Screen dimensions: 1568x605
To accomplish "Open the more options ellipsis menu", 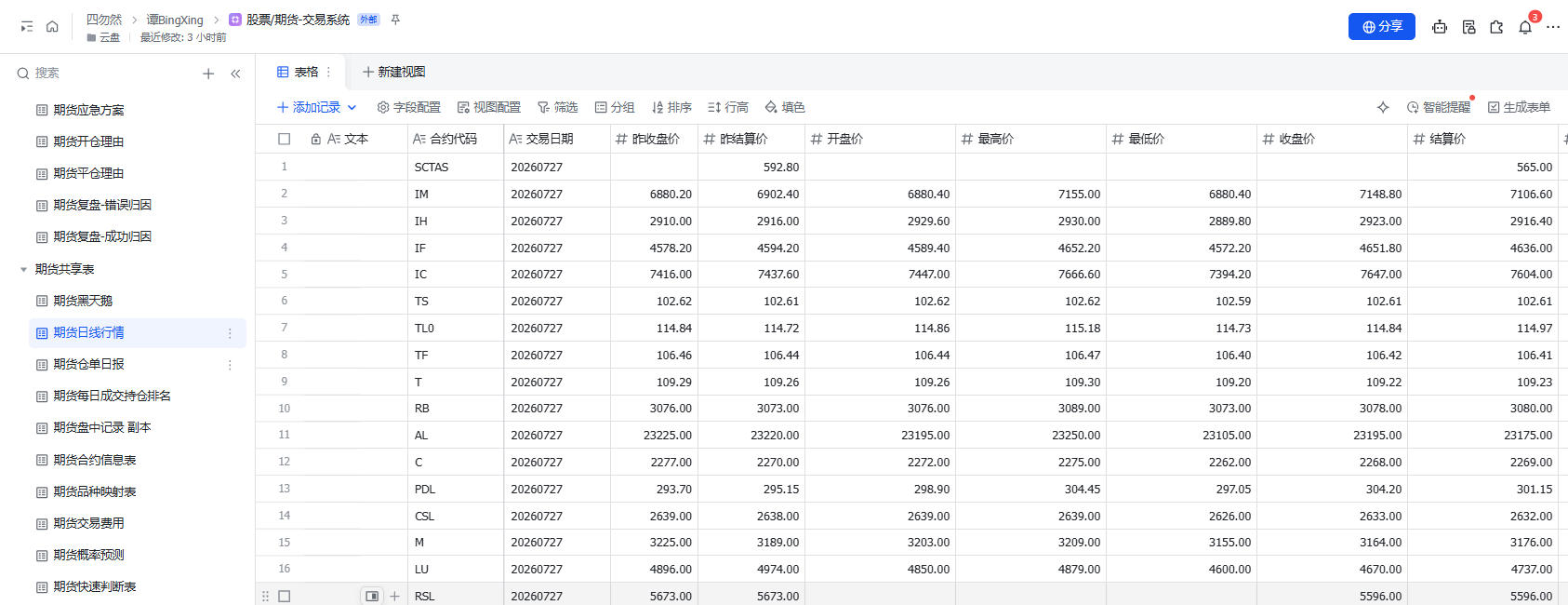I will point(1553,27).
